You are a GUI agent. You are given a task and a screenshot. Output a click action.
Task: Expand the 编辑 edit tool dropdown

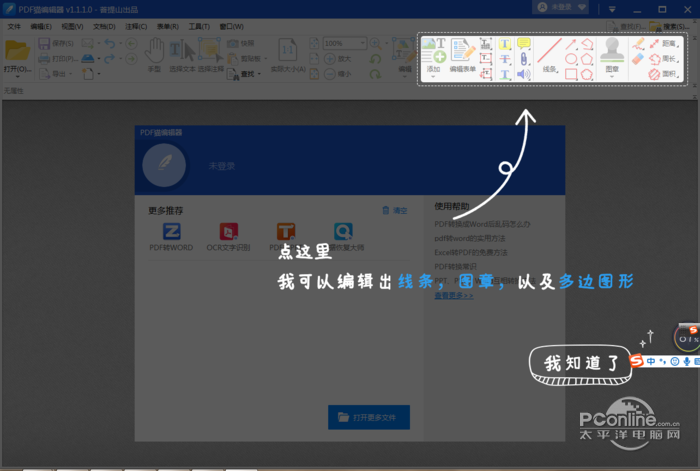pyautogui.click(x=404, y=77)
